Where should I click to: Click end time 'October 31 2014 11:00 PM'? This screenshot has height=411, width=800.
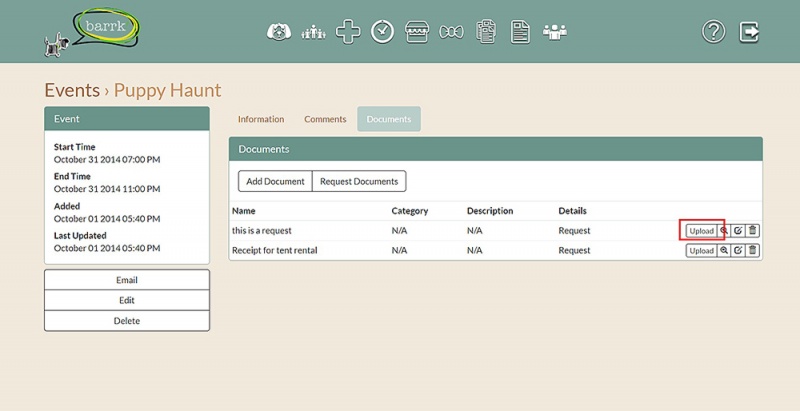pyautogui.click(x=107, y=189)
